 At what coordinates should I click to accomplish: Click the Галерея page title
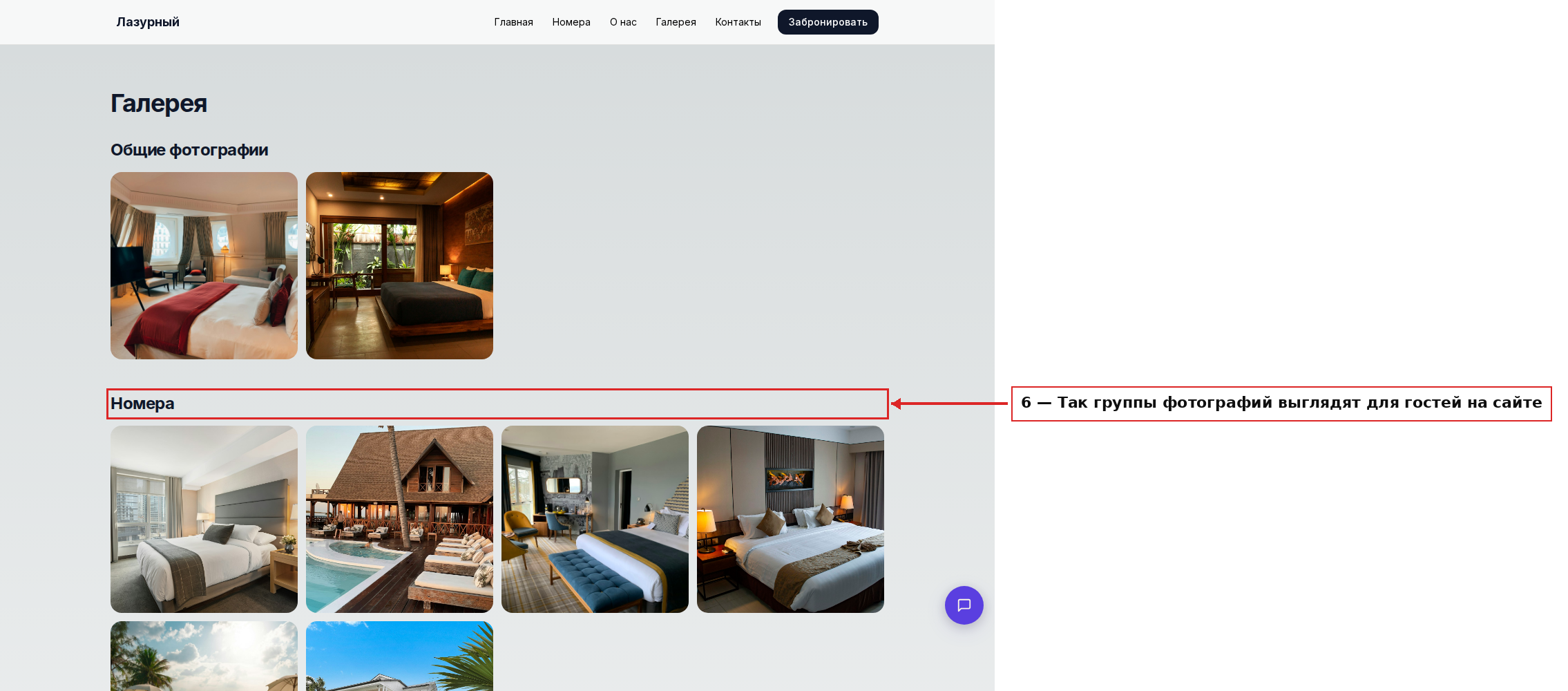click(x=159, y=103)
